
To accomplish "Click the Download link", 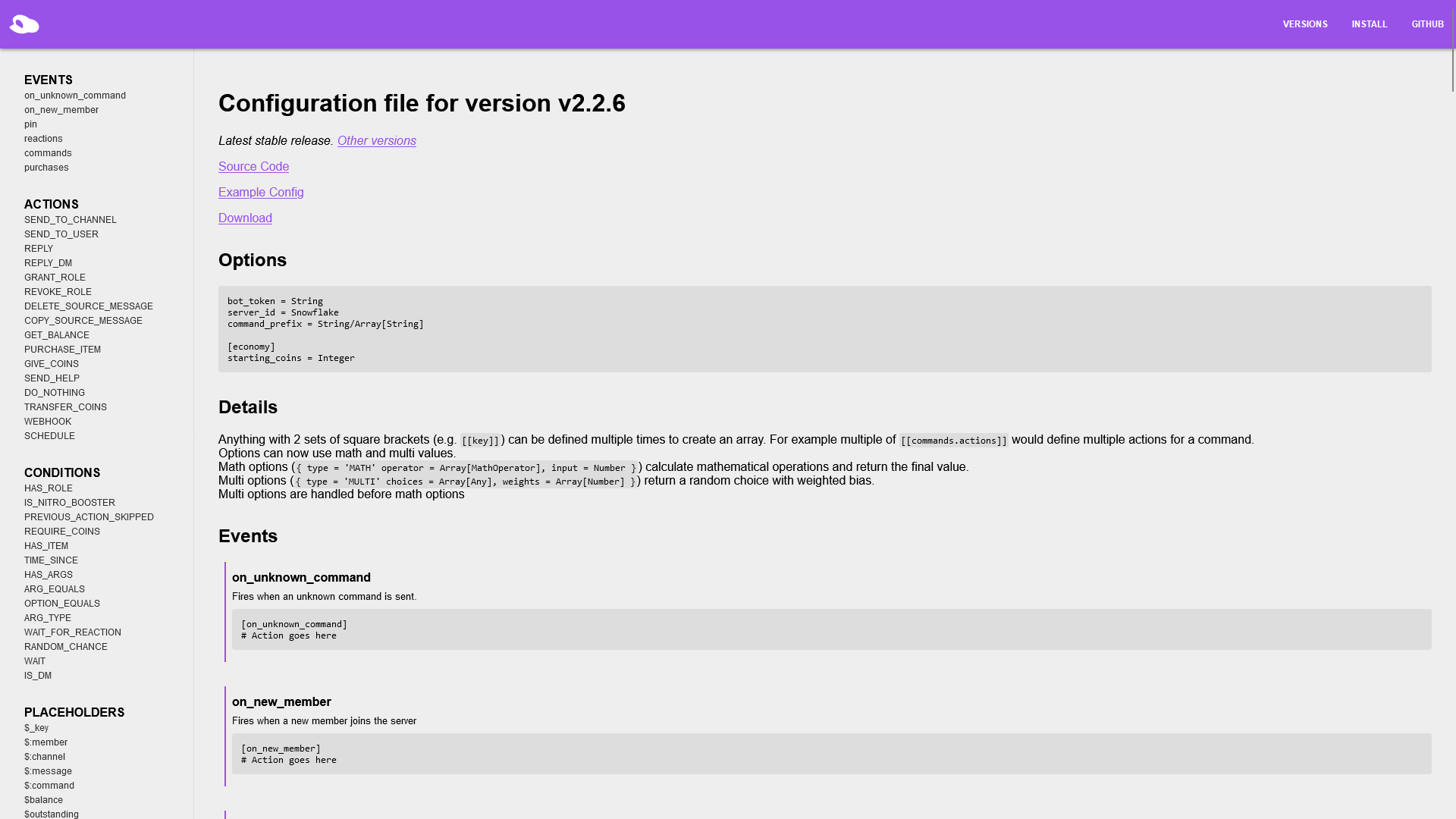I will [x=245, y=218].
